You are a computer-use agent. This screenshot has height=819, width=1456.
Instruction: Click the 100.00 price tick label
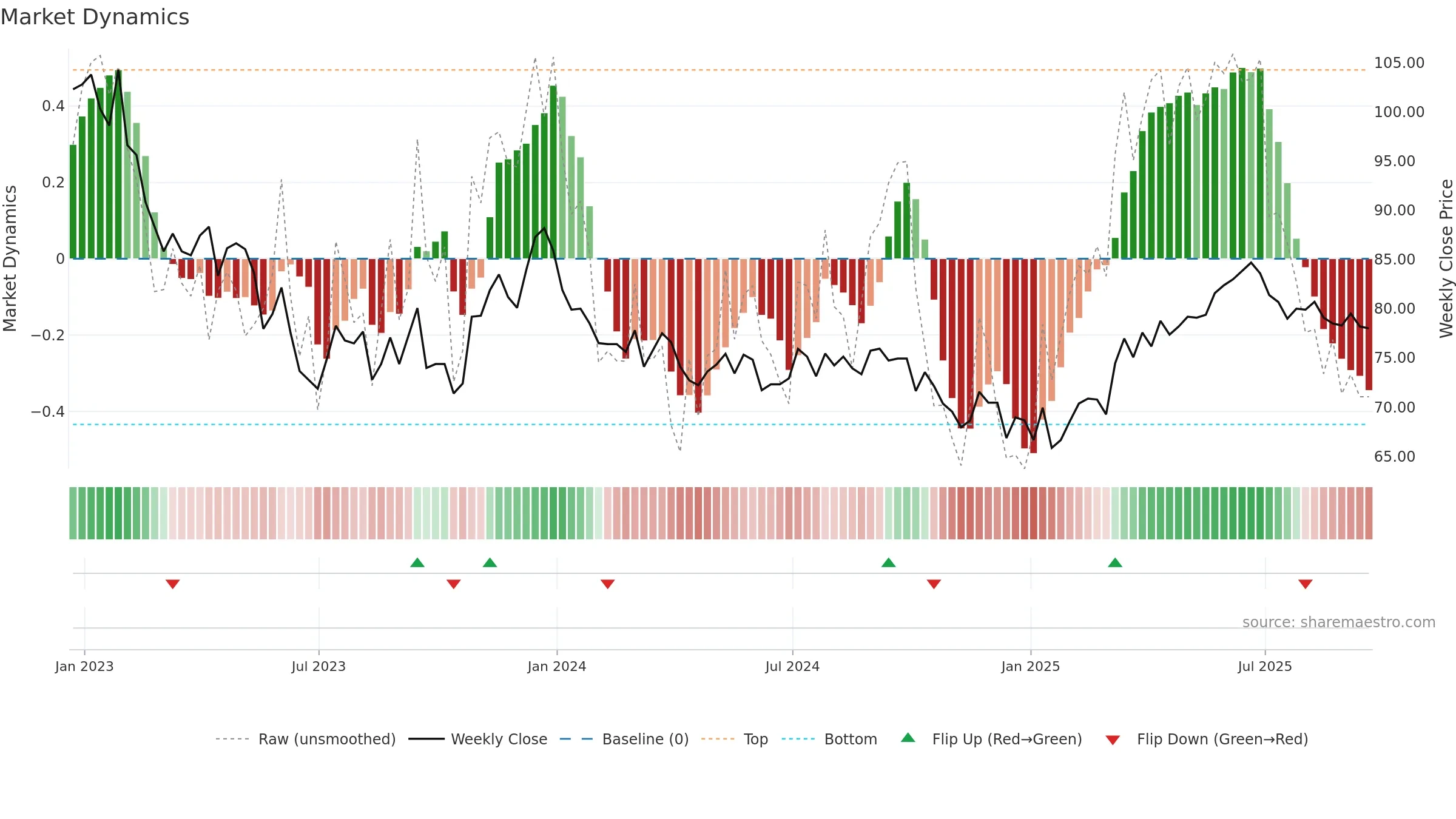(1399, 112)
